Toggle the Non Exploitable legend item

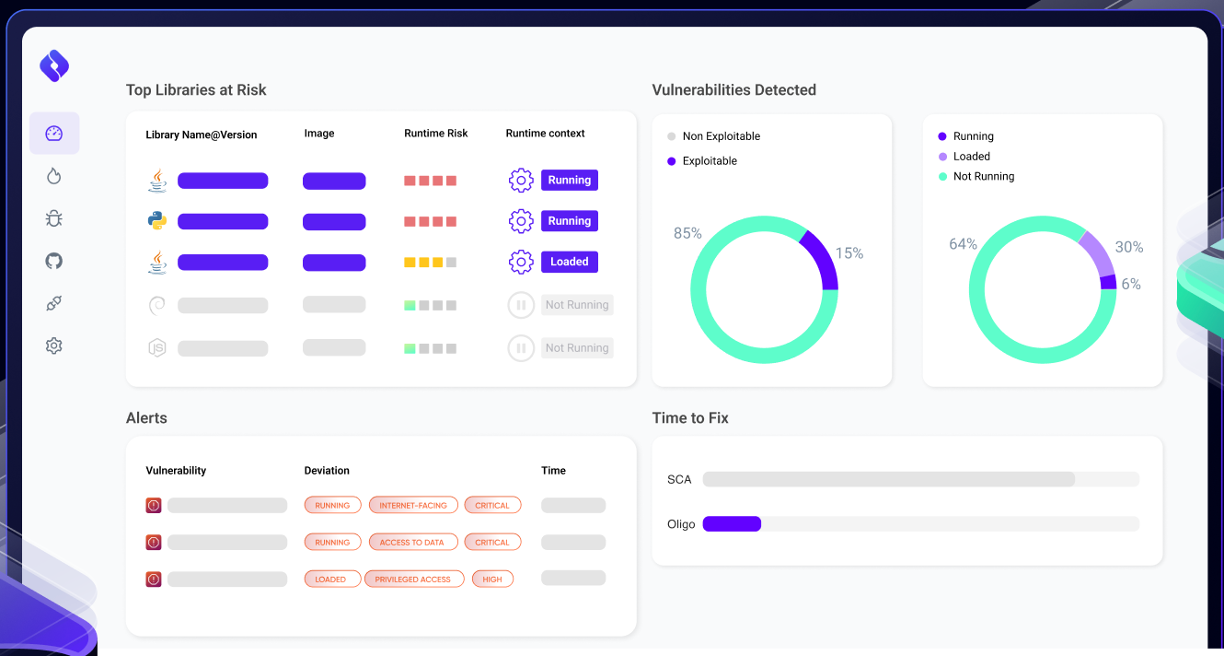[x=720, y=136]
